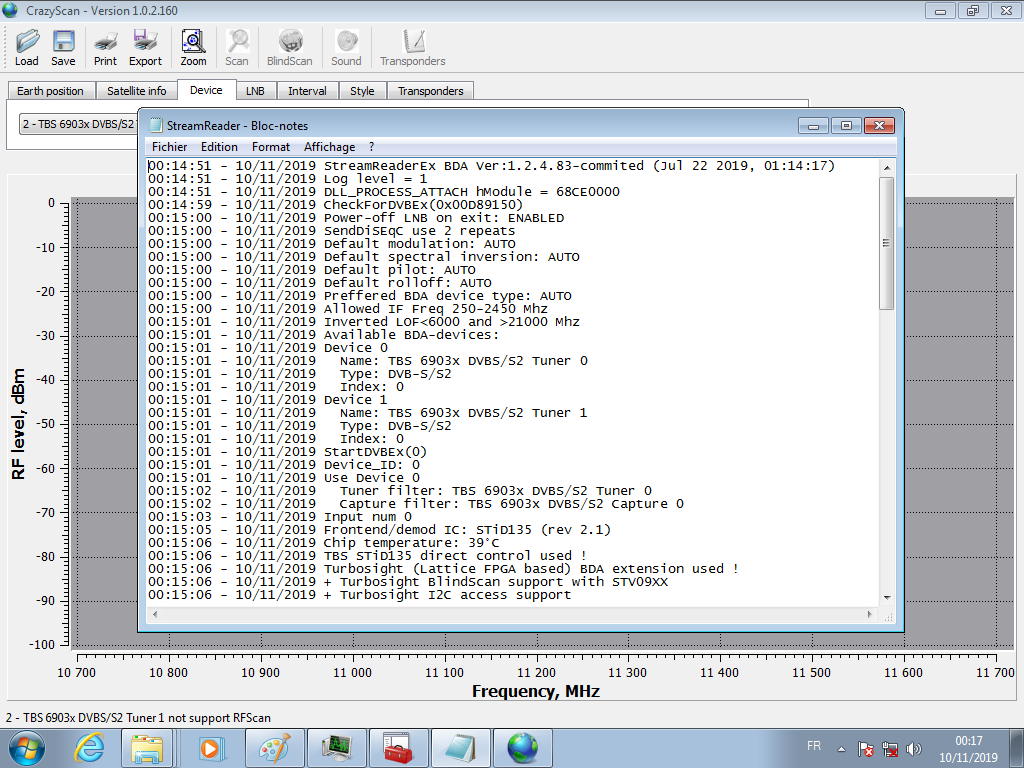Image resolution: width=1024 pixels, height=768 pixels.
Task: Open the Satellite info tab
Action: (x=137, y=91)
